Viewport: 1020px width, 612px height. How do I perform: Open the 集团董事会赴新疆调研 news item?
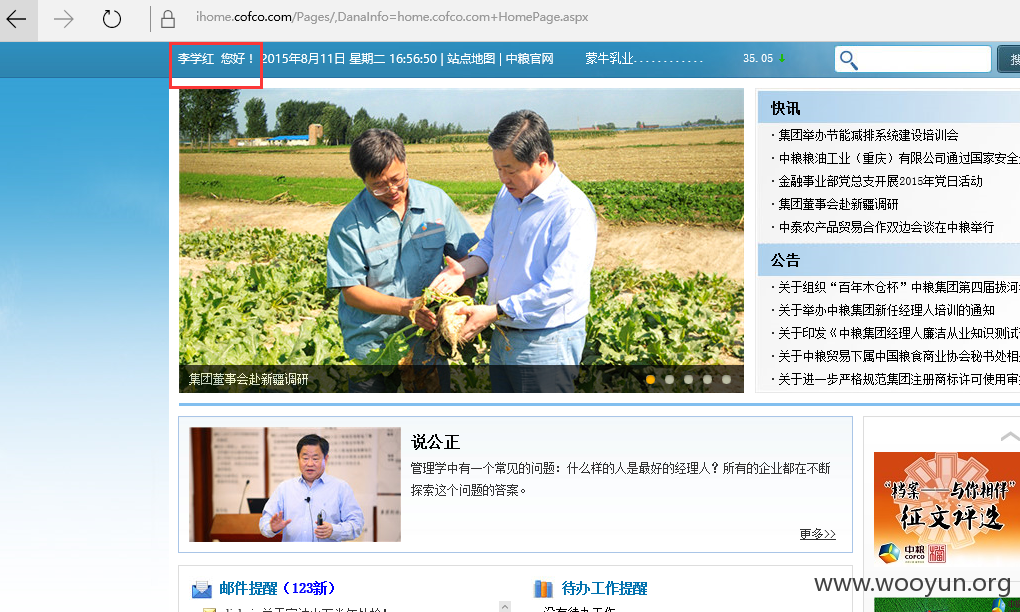(838, 204)
